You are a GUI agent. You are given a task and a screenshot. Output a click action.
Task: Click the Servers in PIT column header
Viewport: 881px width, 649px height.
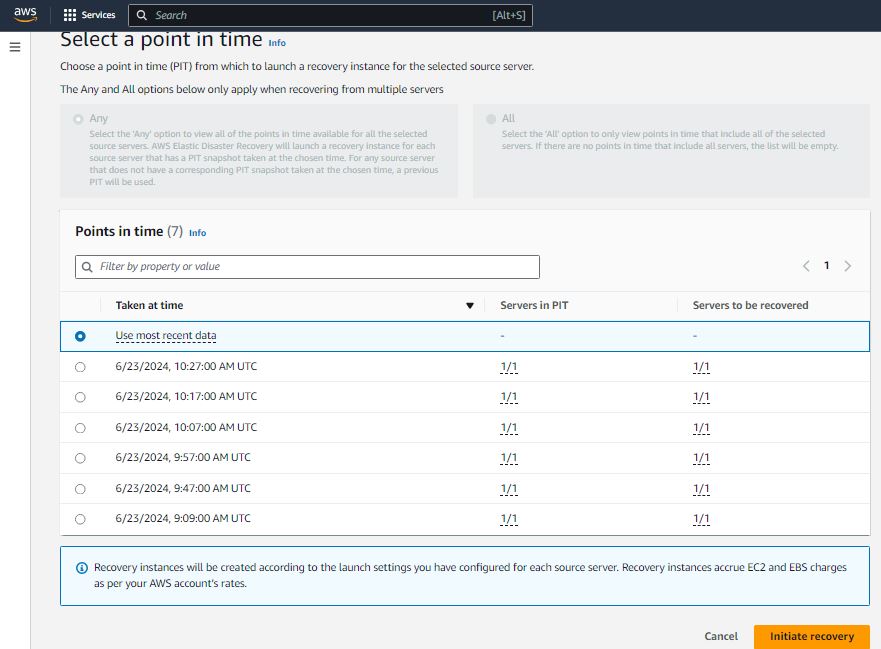[534, 305]
